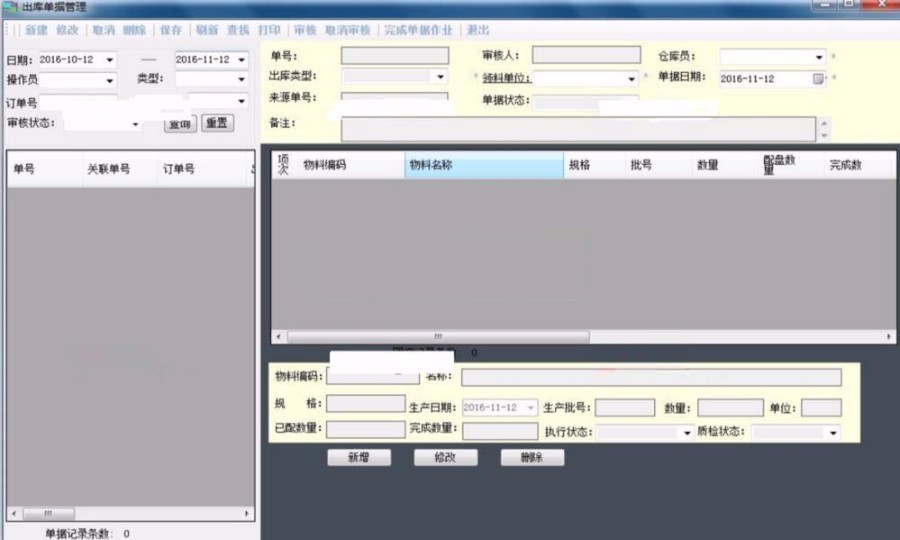Open the 单据日期 calendar picker icon
The width and height of the screenshot is (900, 540).
(818, 78)
